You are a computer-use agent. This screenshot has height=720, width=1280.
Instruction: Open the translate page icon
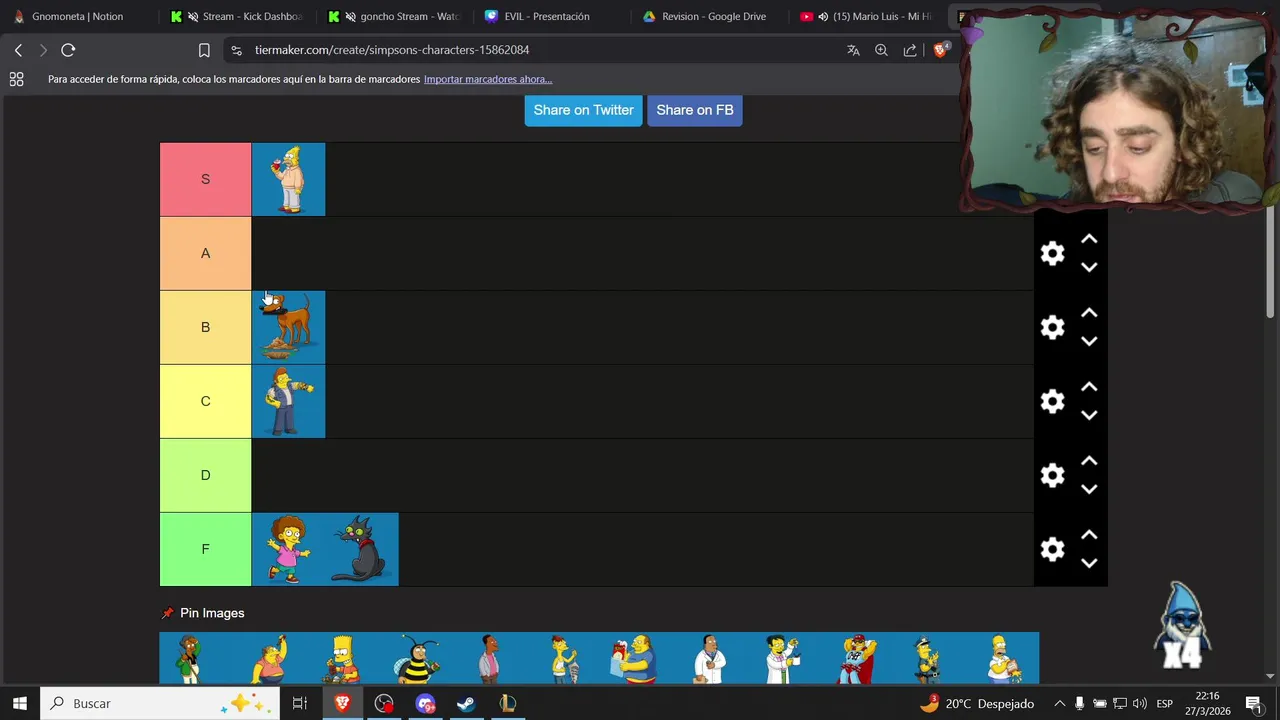(853, 50)
